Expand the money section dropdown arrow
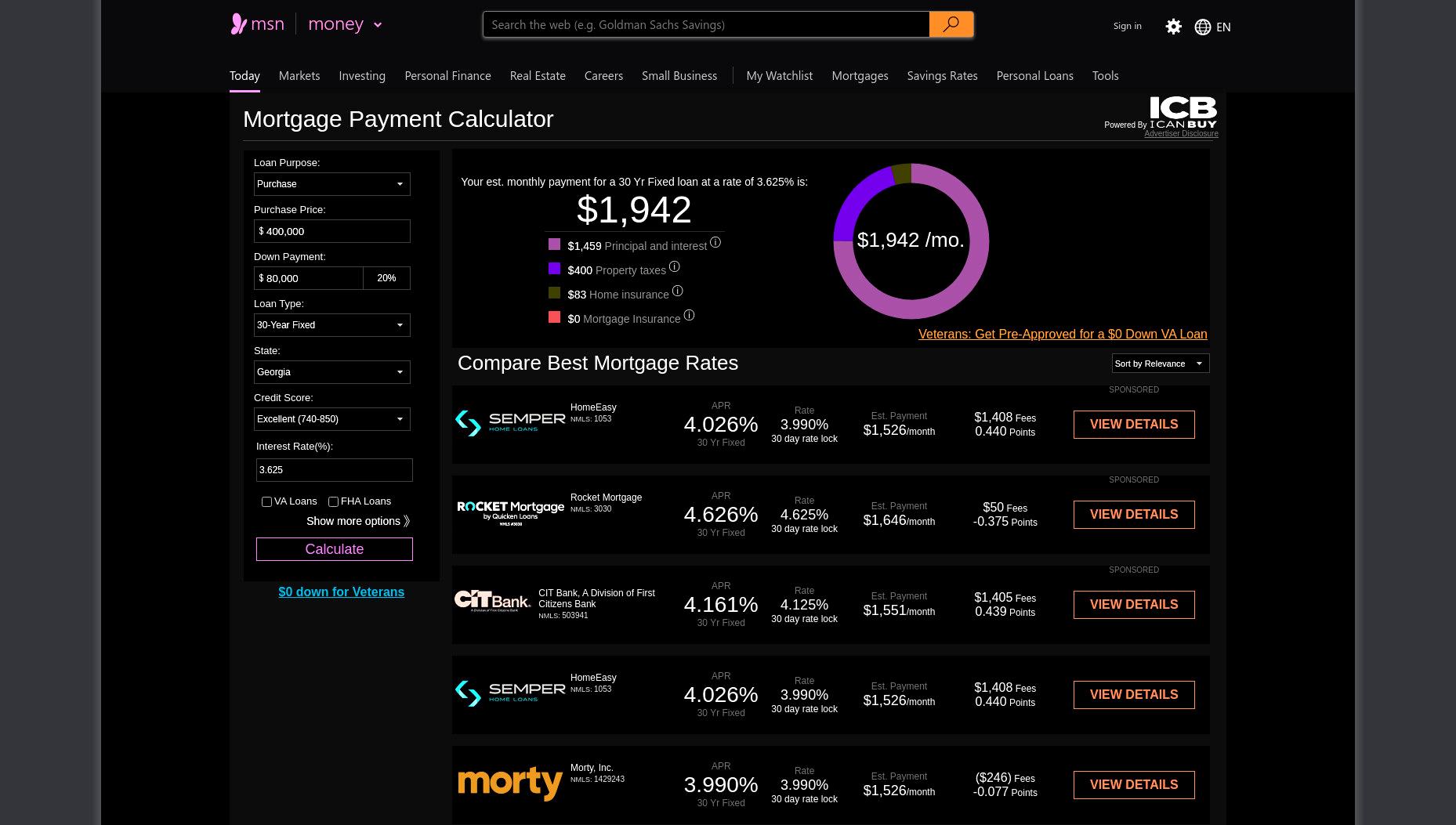The width and height of the screenshot is (1456, 825). (378, 25)
